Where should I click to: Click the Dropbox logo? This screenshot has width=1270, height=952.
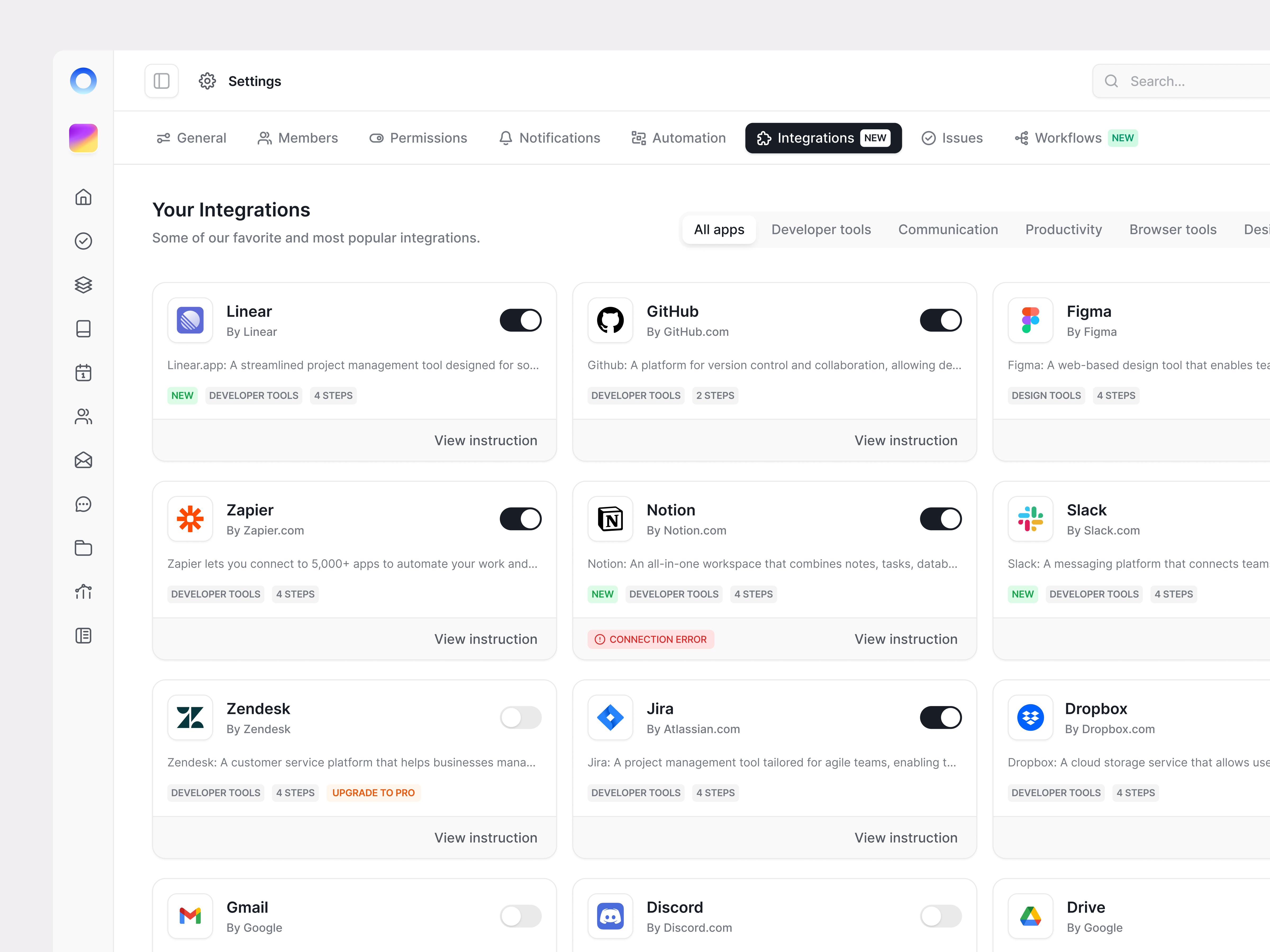(1031, 717)
